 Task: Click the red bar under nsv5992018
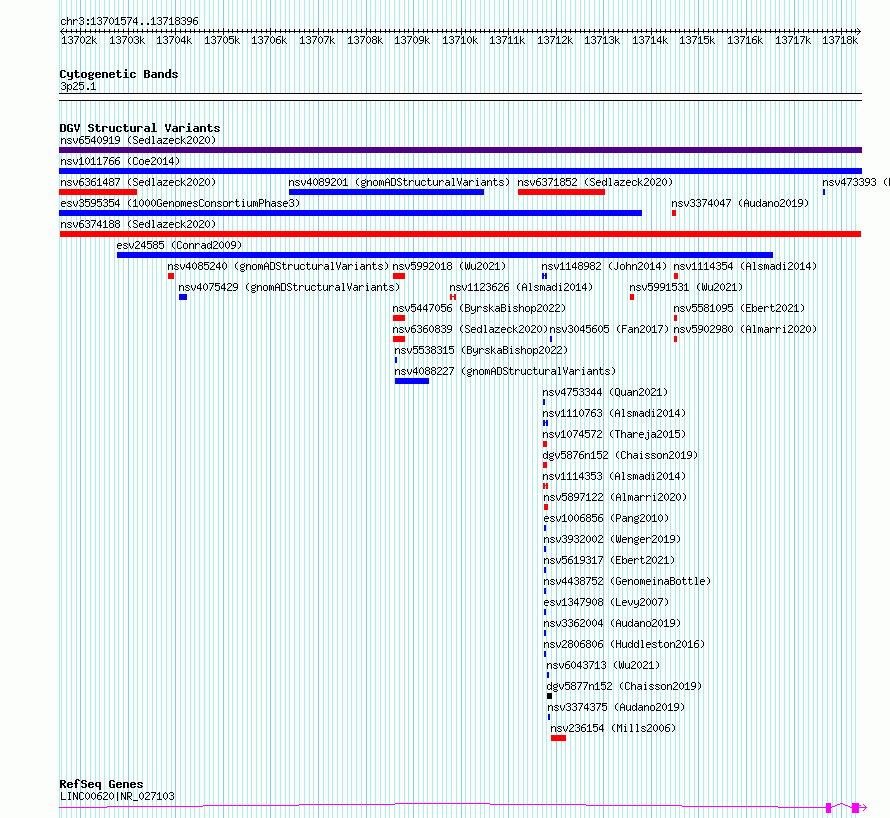point(399,276)
